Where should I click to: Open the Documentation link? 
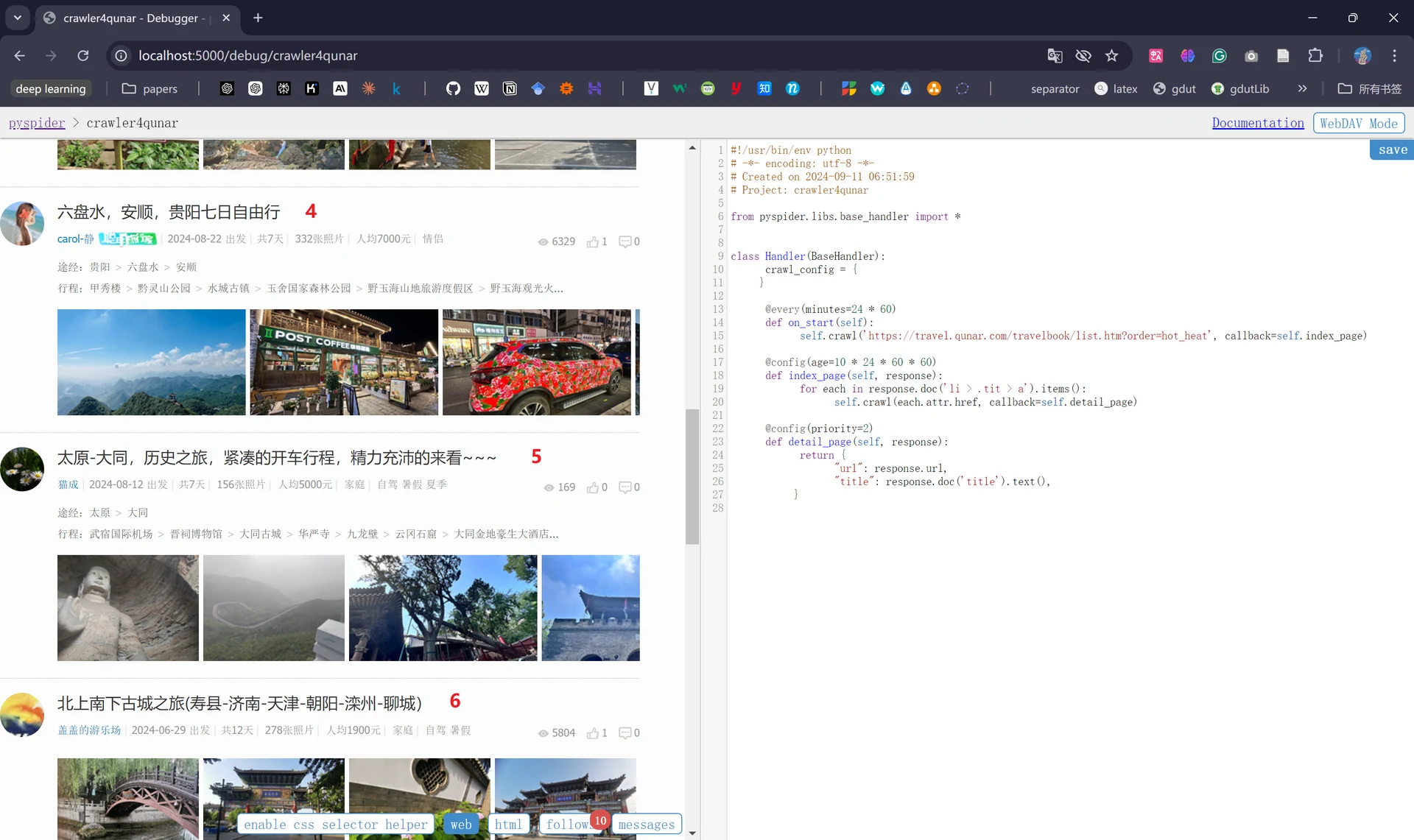1258,123
